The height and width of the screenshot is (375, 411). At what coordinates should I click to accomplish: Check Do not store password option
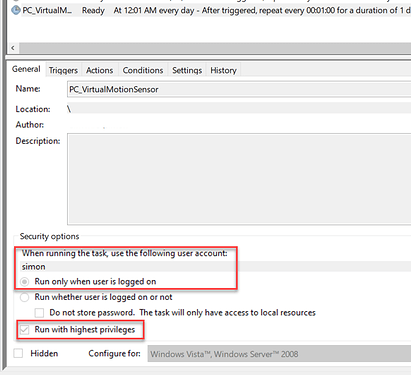coord(39,313)
